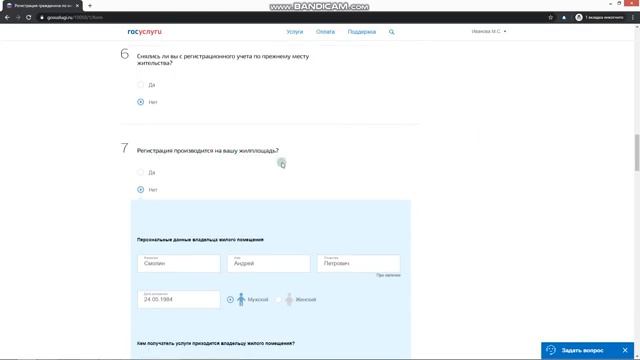Close the current browser tab
The height and width of the screenshot is (360, 640).
point(77,6)
